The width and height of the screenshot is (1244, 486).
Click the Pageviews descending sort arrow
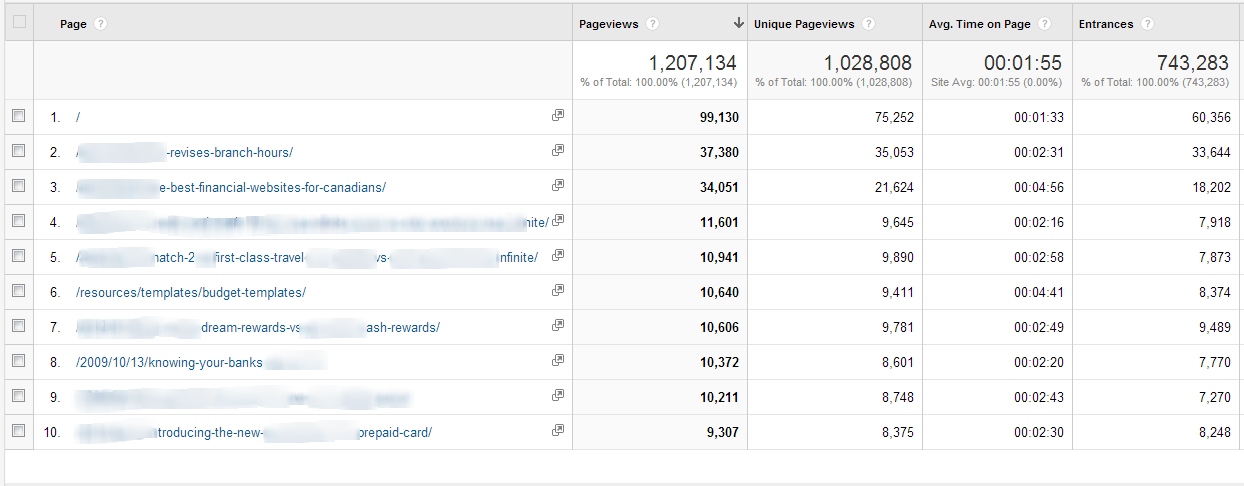coord(738,23)
